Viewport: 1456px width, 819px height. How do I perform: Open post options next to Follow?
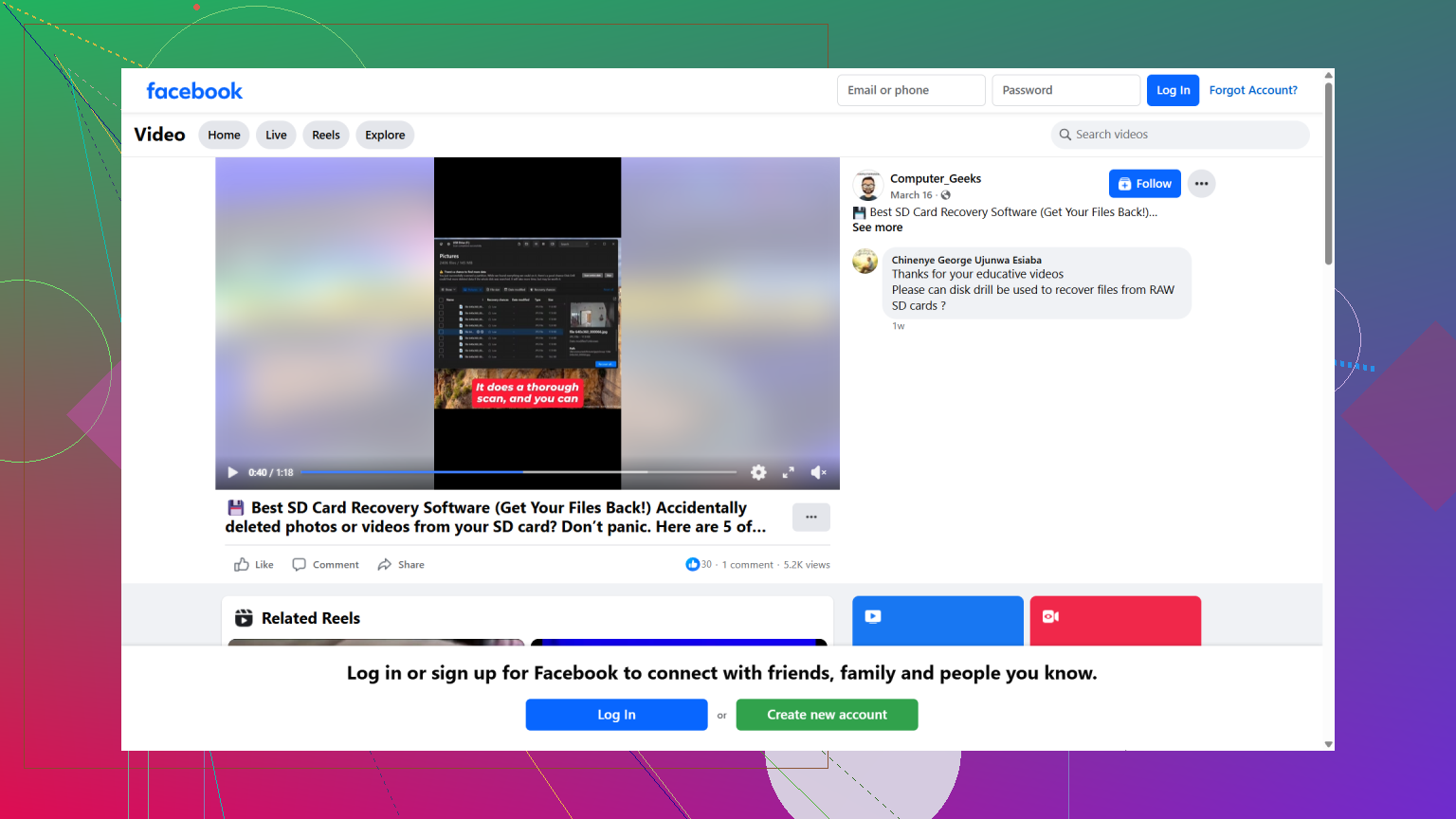point(1201,184)
